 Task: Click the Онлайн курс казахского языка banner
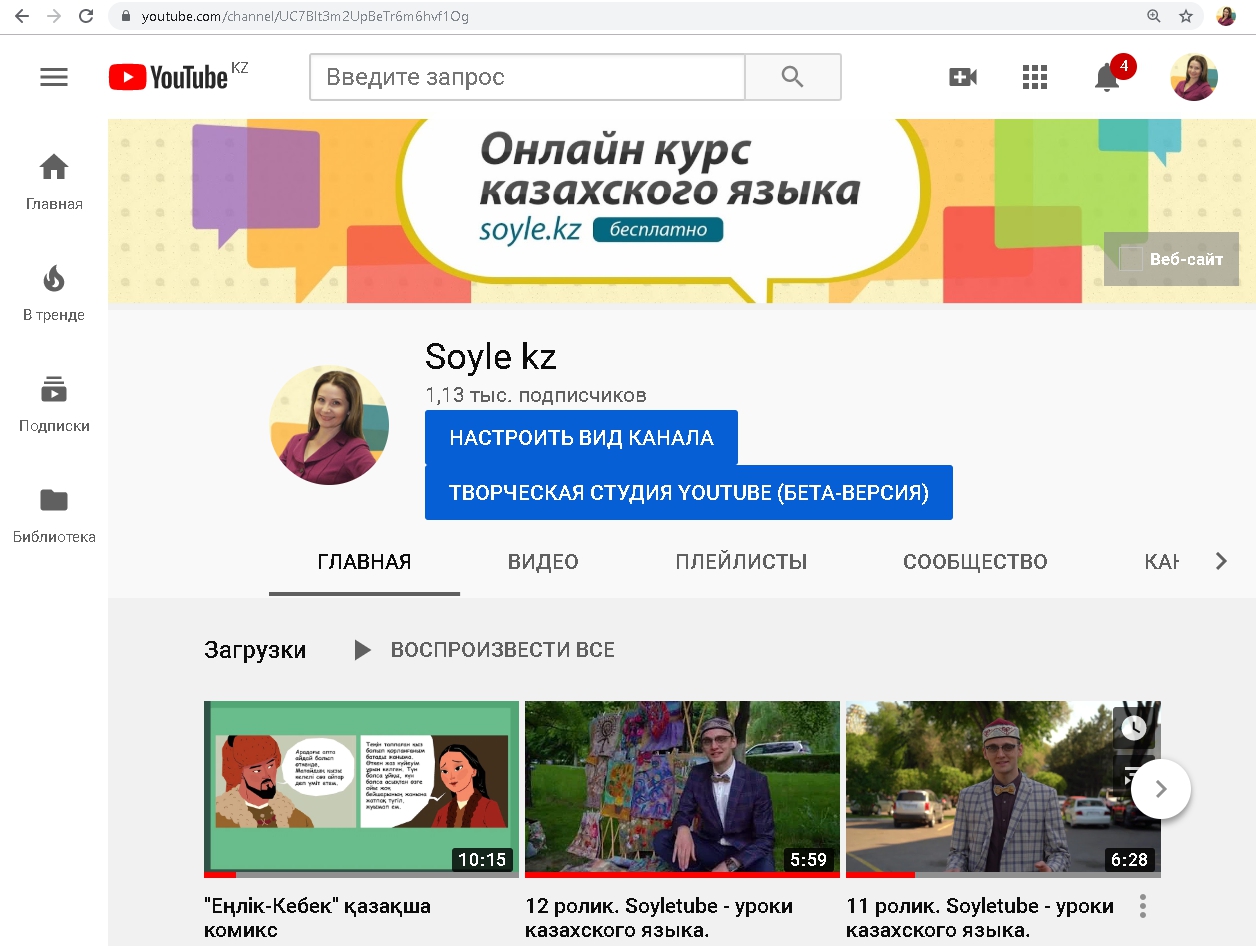(x=682, y=211)
